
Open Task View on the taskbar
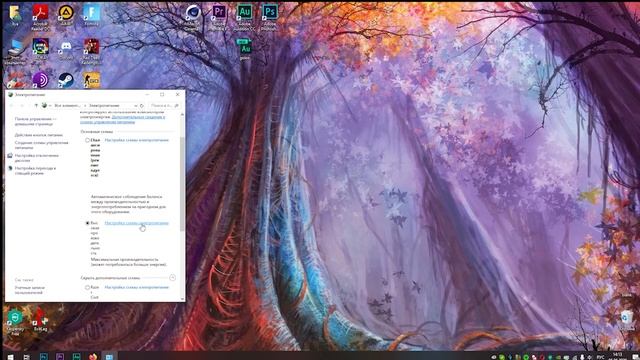(27, 356)
